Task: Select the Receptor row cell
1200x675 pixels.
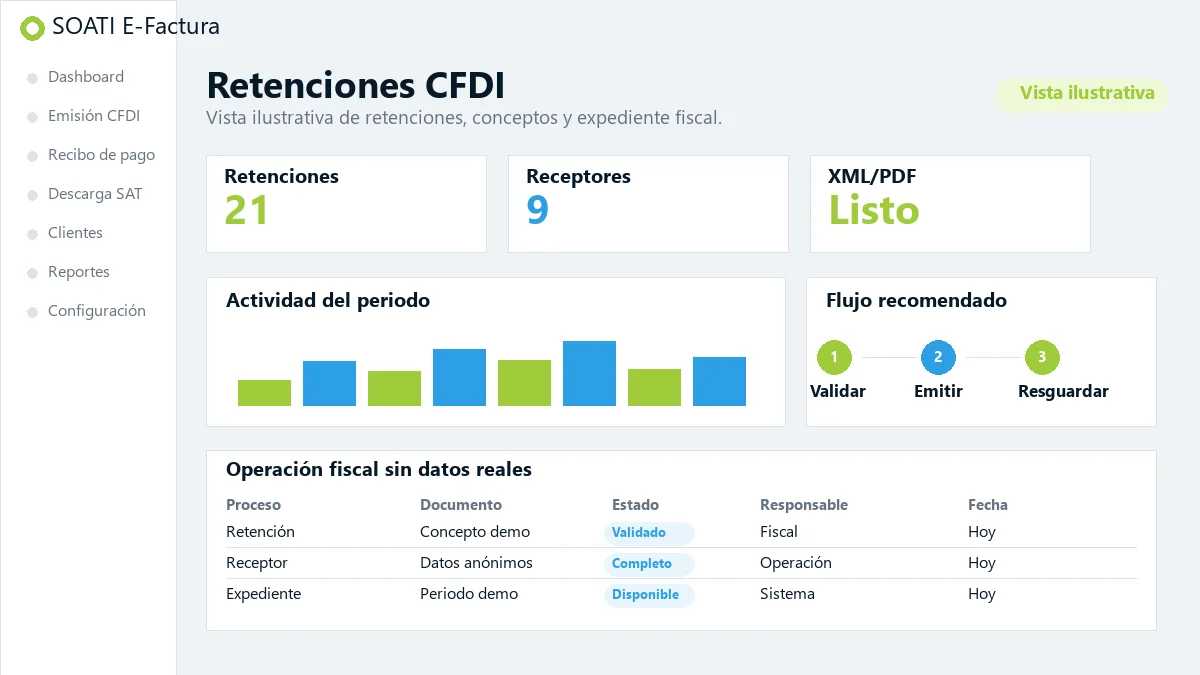Action: tap(257, 563)
